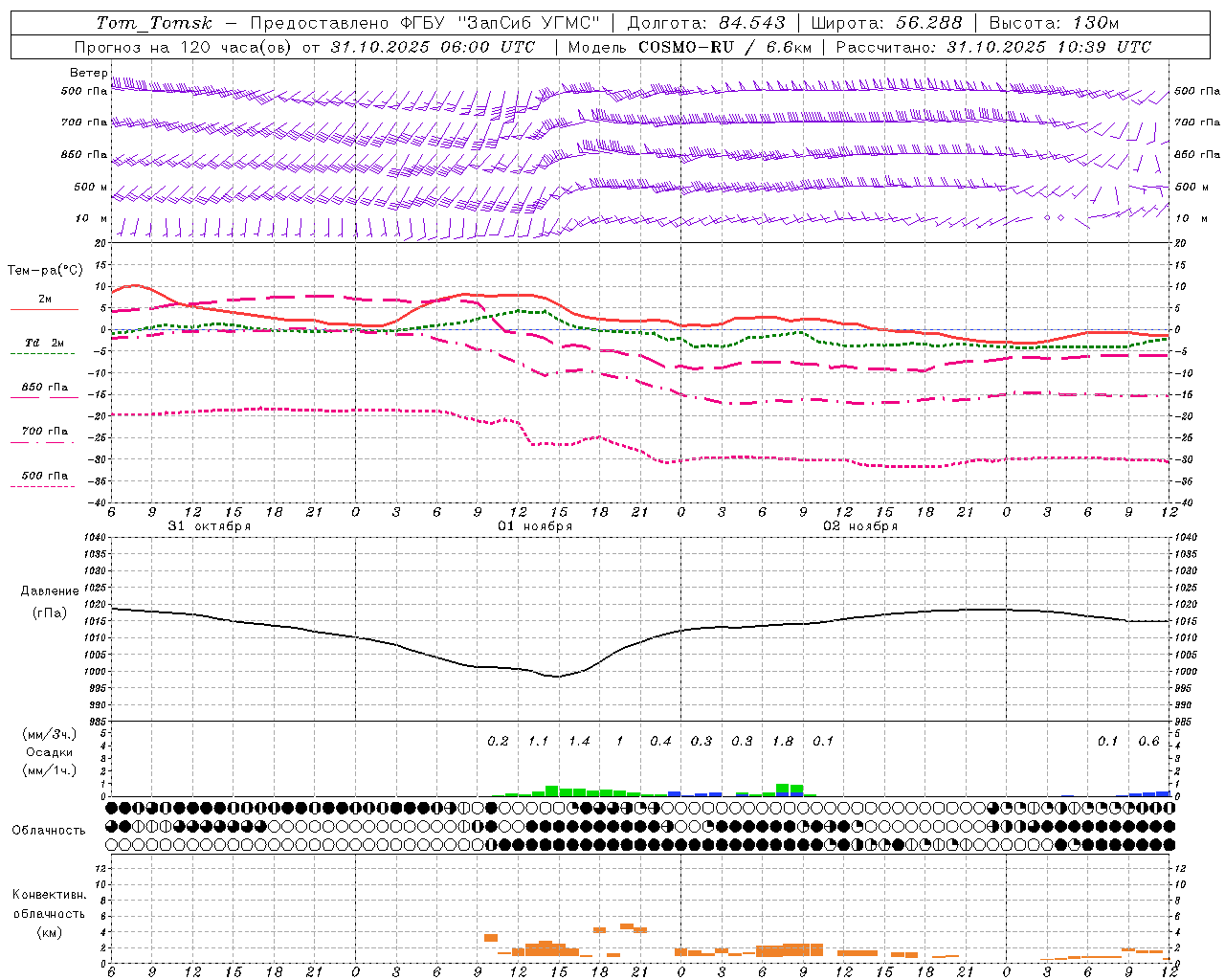Select the "ЗапСиб УГМС" provider text
The width and height of the screenshot is (1225, 980).
(527, 23)
